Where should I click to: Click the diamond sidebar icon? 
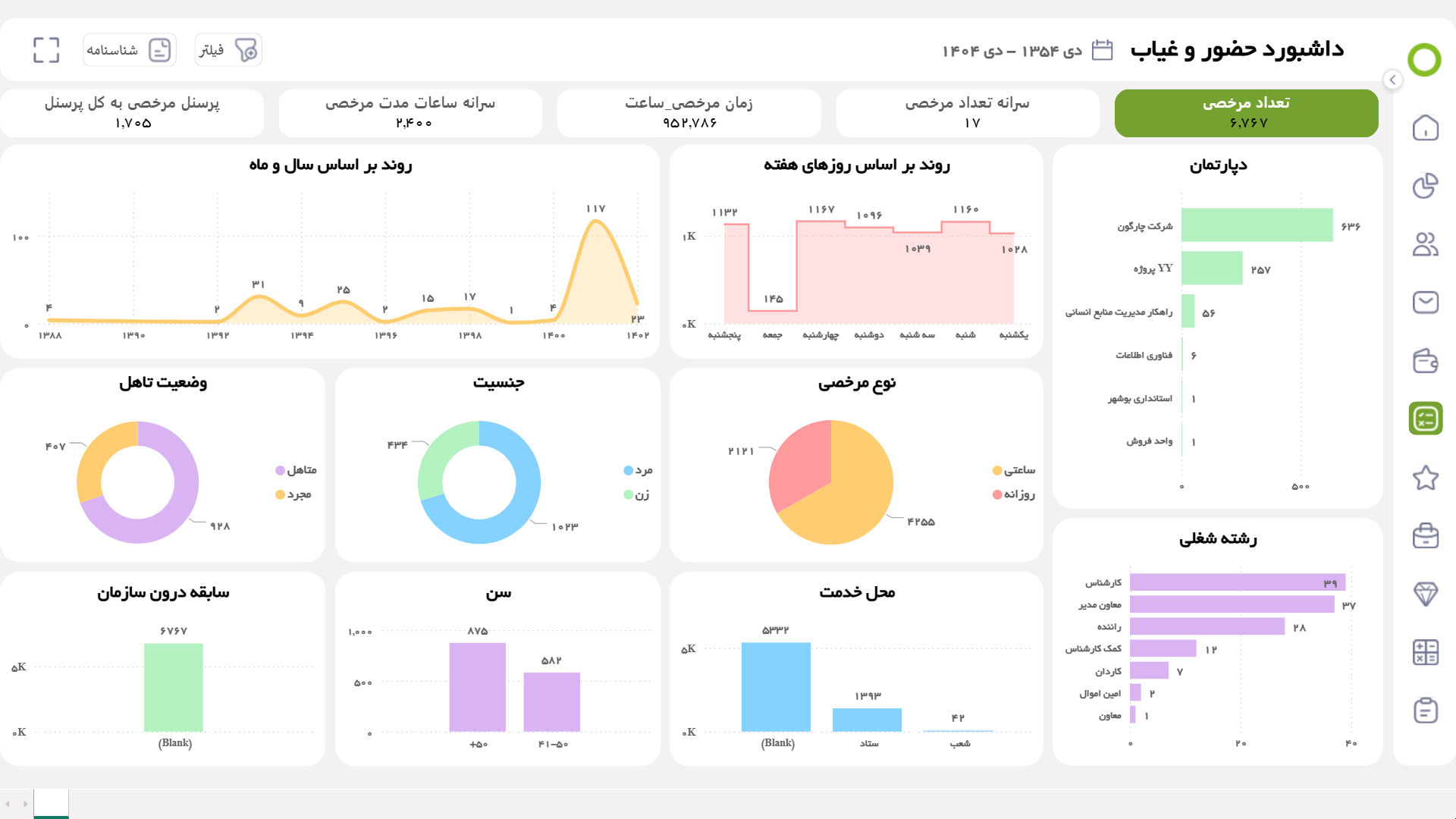click(x=1425, y=594)
